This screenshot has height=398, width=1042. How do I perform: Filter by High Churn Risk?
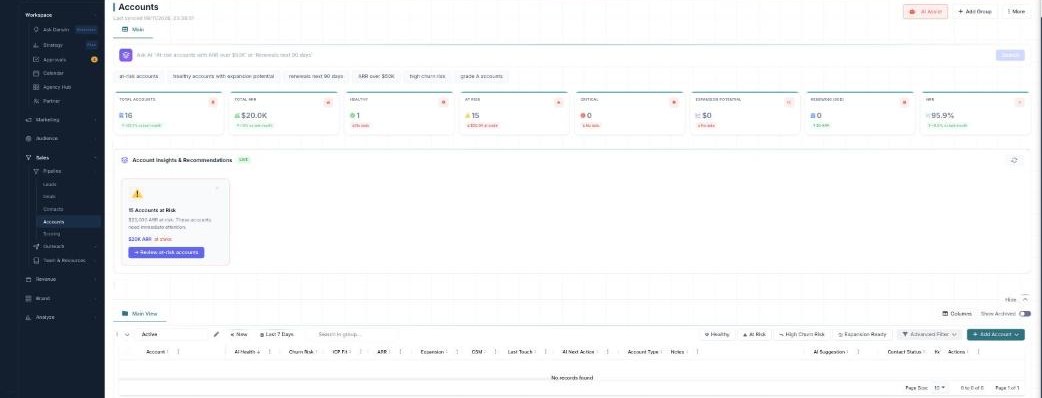pyautogui.click(x=802, y=334)
